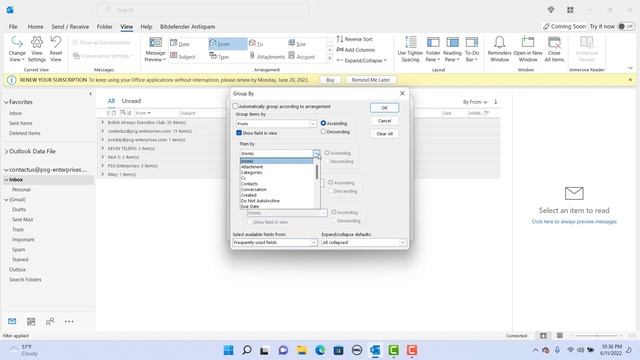Open the To-Do Bar options
640x360 pixels.
(472, 49)
